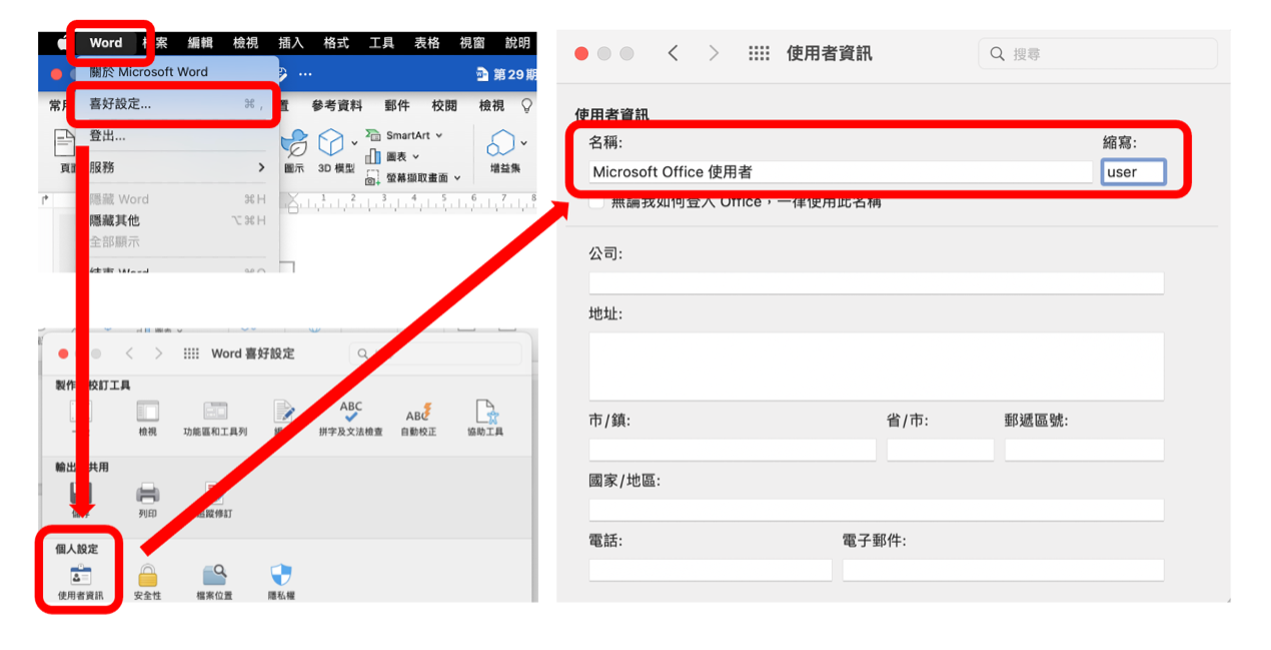
Task: Switch to the 參考資料 ribbon tab
Action: tap(337, 105)
